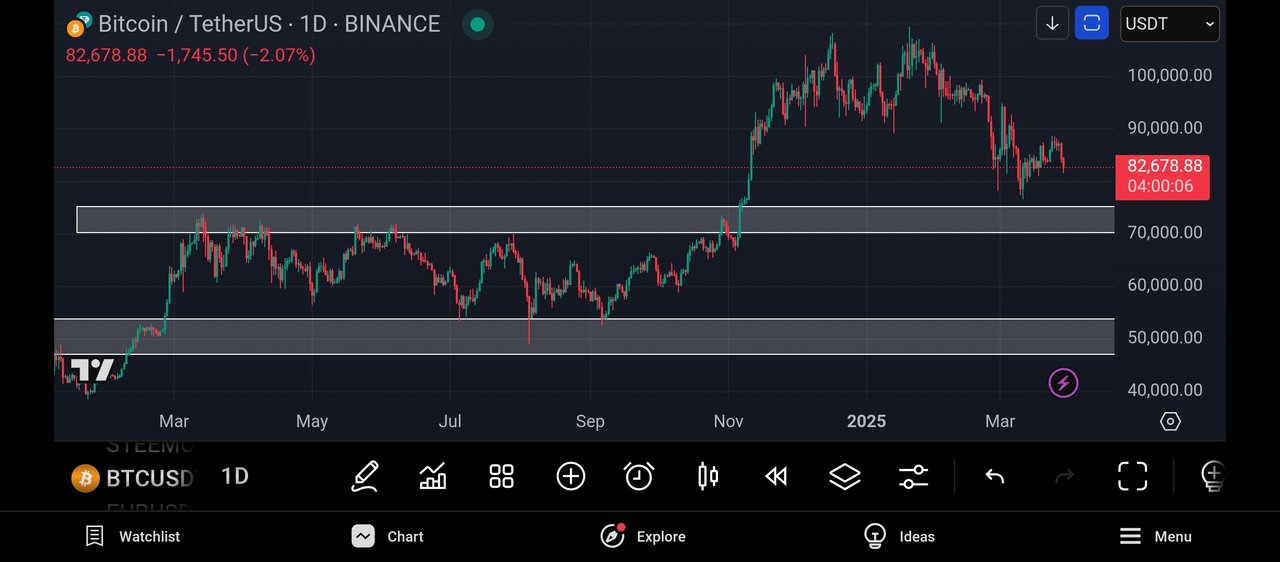Click the red current price label 82,678.88
Viewport: 1280px width, 562px height.
[1162, 177]
